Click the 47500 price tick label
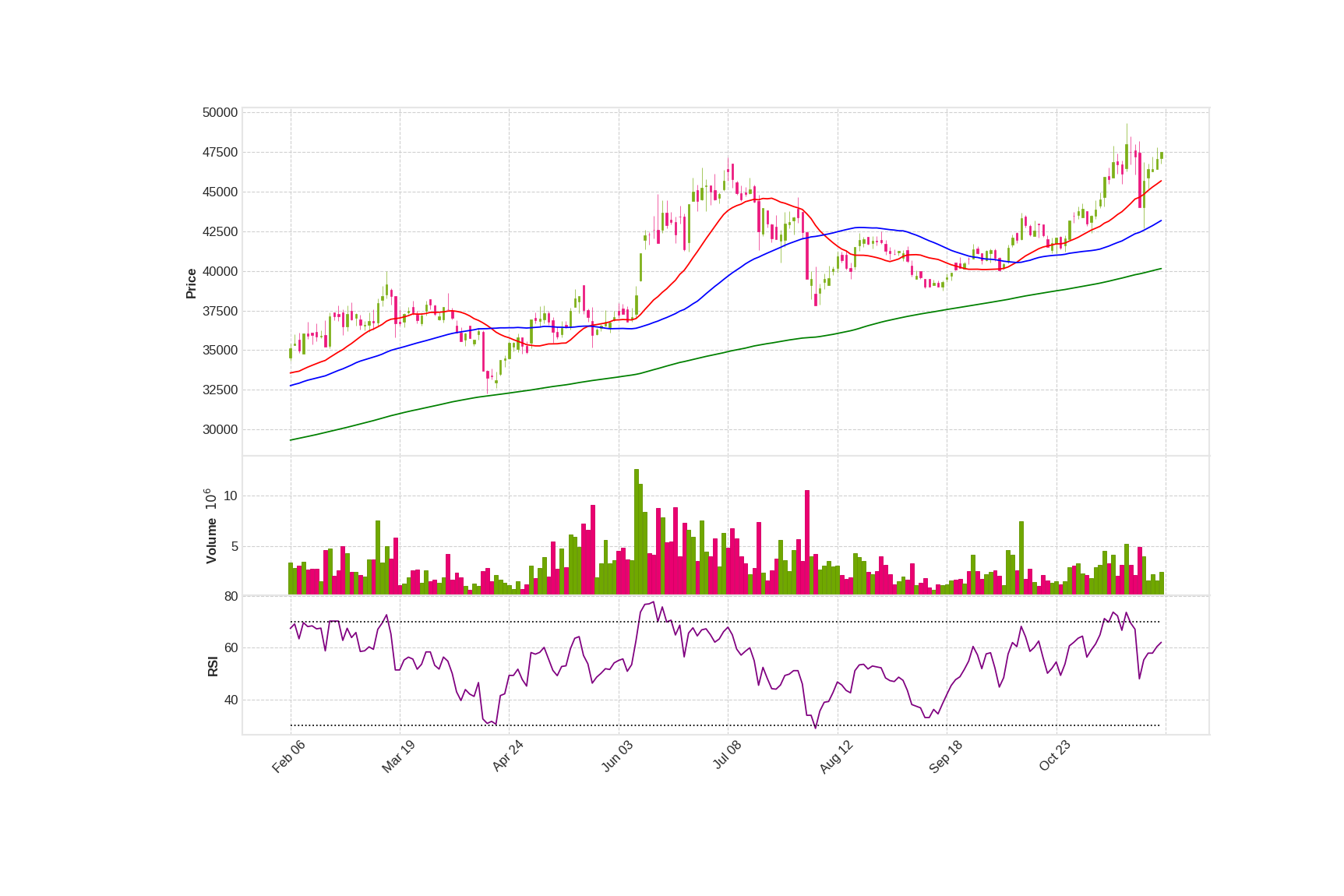Screen dimensions: 1344x896 220,153
